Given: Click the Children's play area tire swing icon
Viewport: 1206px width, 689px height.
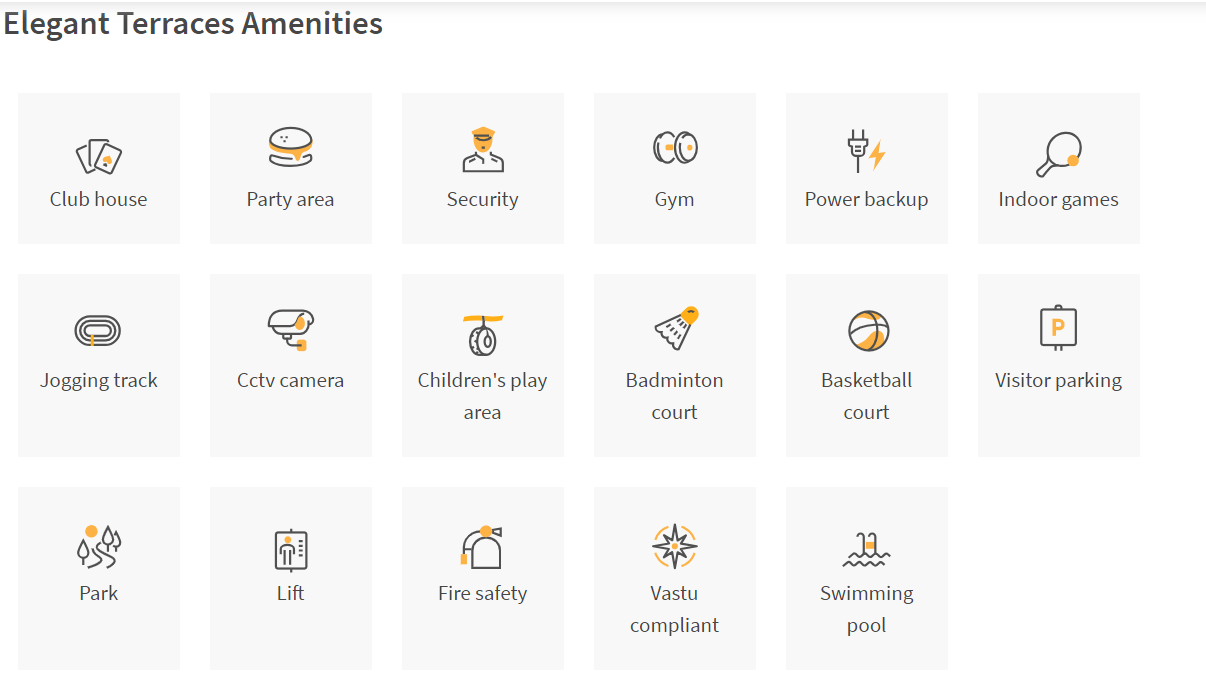Looking at the screenshot, I should pyautogui.click(x=483, y=335).
